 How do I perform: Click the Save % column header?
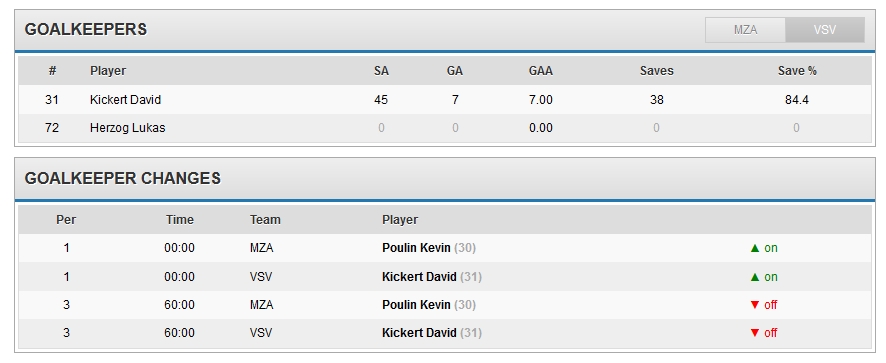click(797, 71)
